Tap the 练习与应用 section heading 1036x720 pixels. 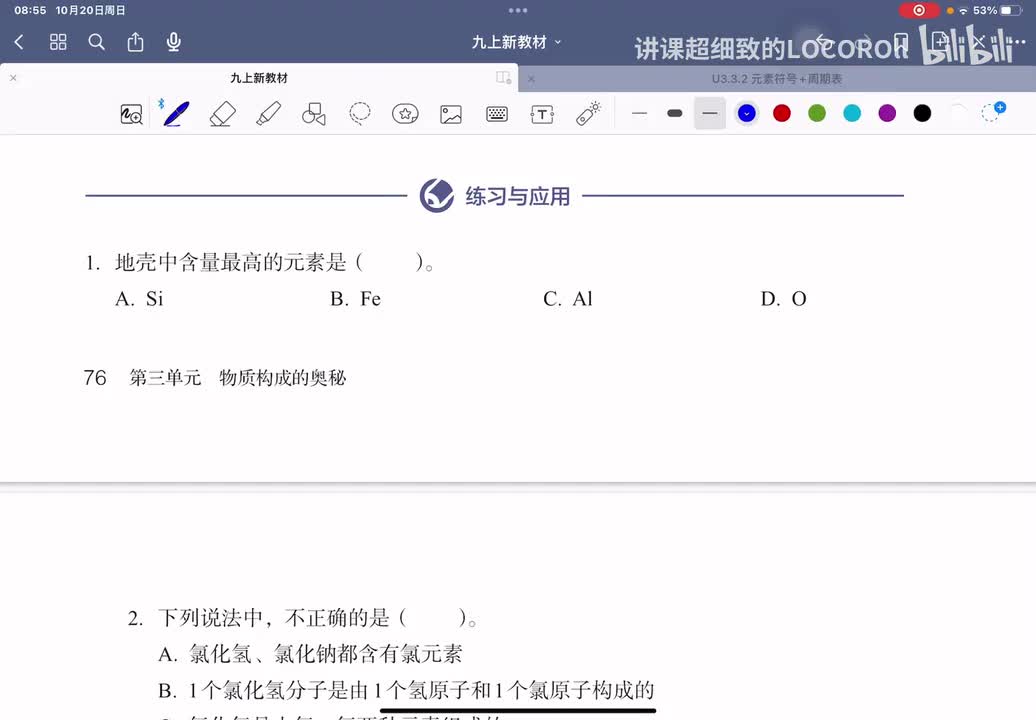pyautogui.click(x=517, y=196)
